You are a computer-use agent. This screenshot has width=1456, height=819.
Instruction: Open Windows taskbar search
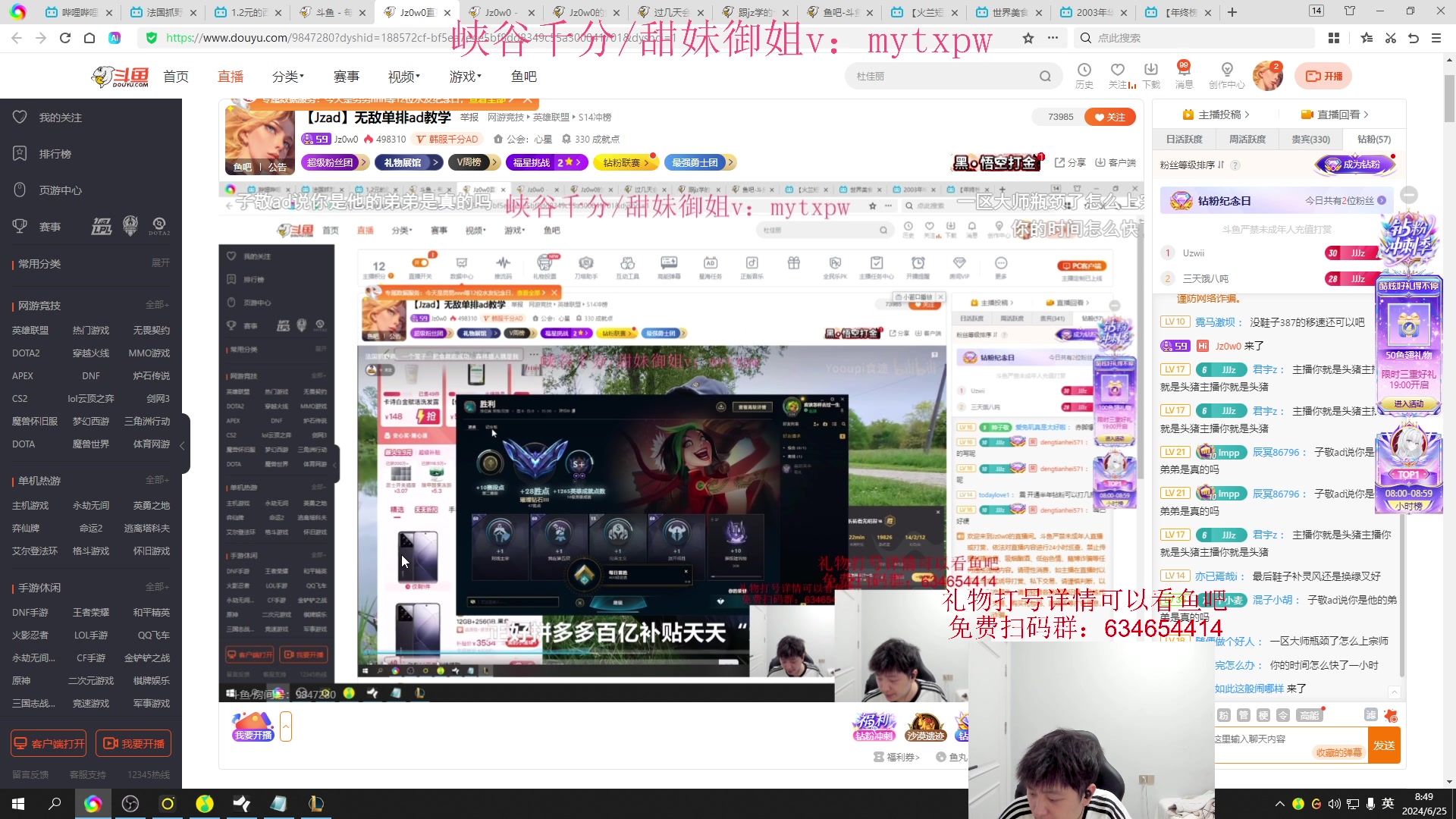(x=55, y=804)
